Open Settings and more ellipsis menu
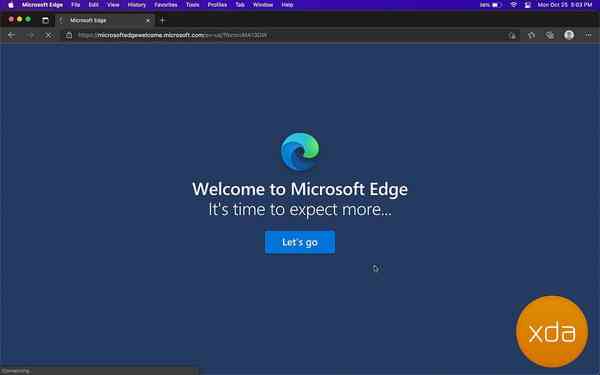Image resolution: width=600 pixels, height=375 pixels. click(588, 35)
